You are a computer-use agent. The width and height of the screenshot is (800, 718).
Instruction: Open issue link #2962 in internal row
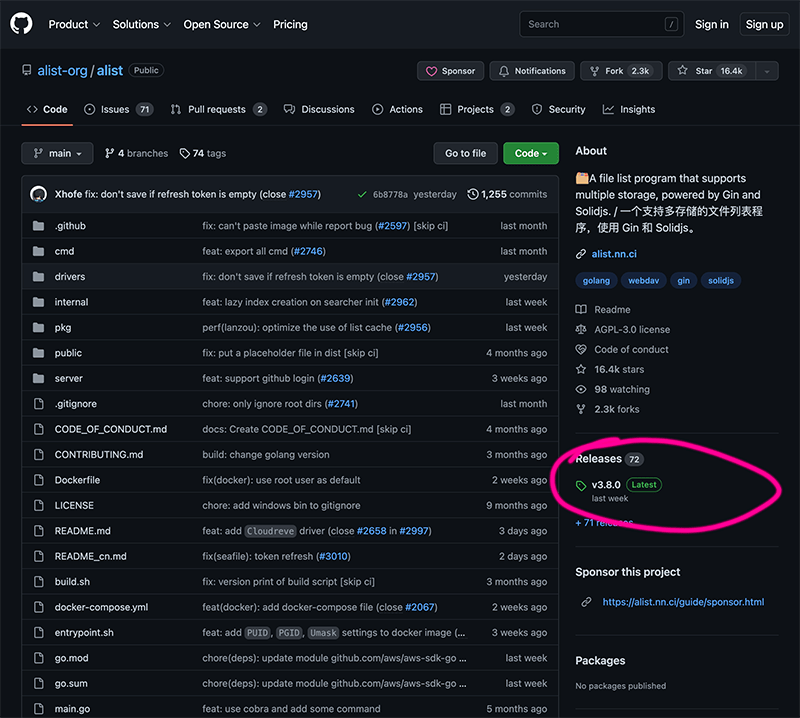(399, 302)
